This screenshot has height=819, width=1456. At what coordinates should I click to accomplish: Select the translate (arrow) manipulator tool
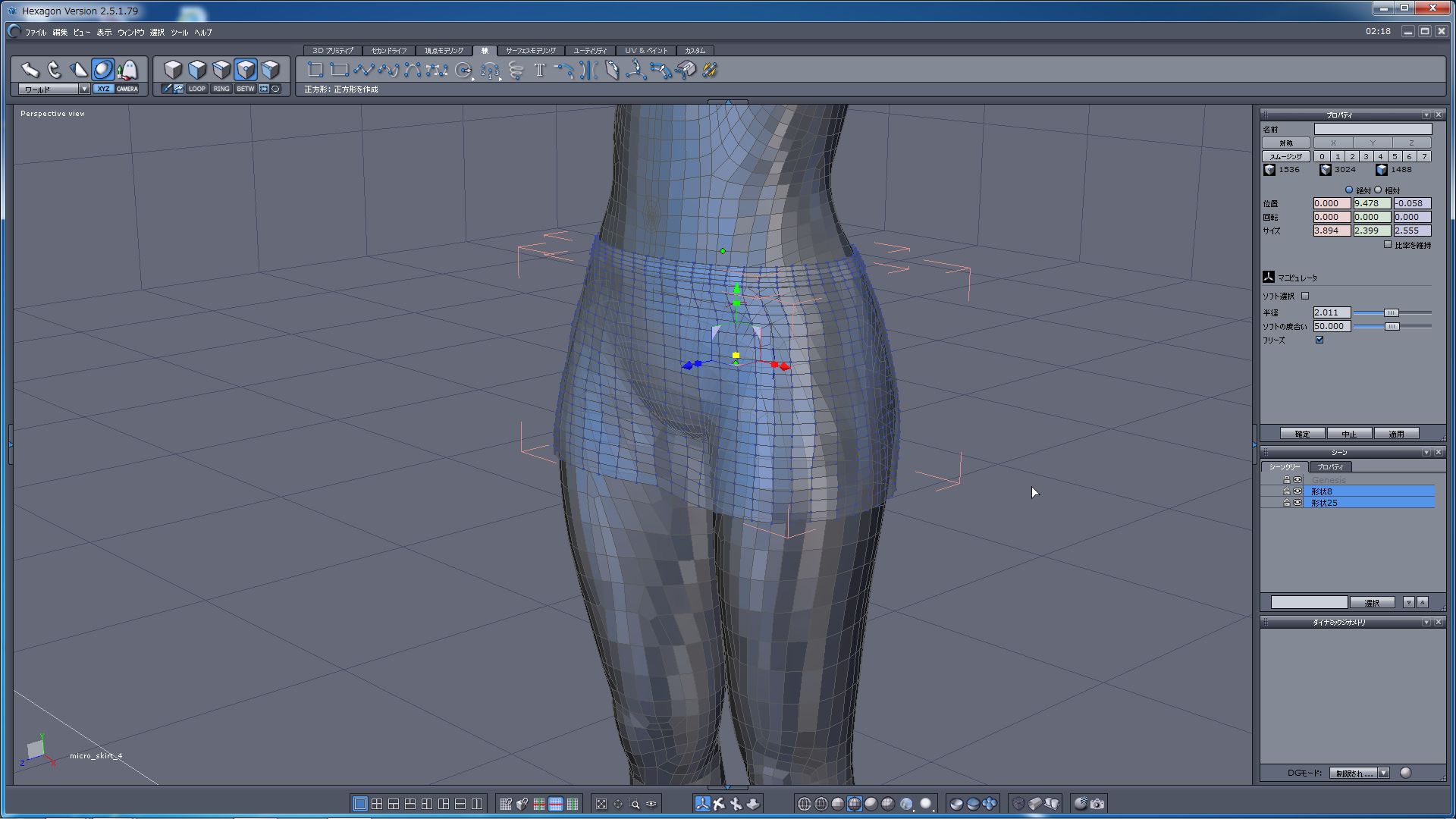coord(30,70)
